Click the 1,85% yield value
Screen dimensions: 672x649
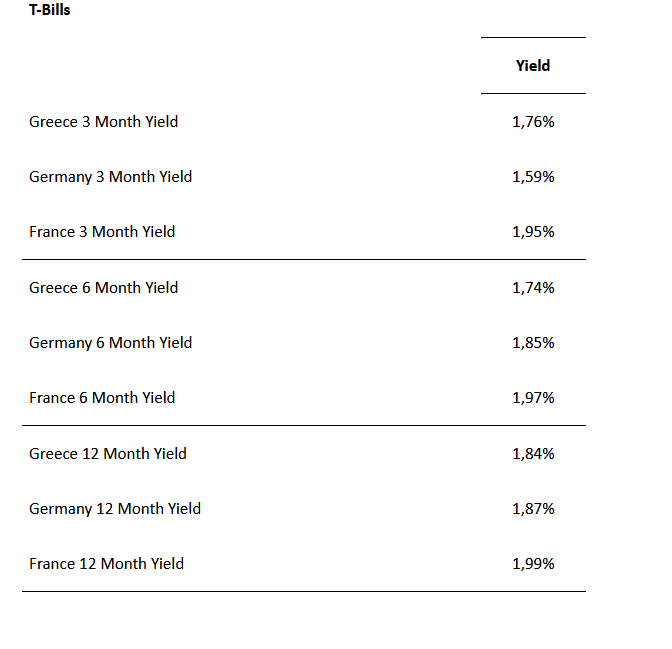(533, 343)
